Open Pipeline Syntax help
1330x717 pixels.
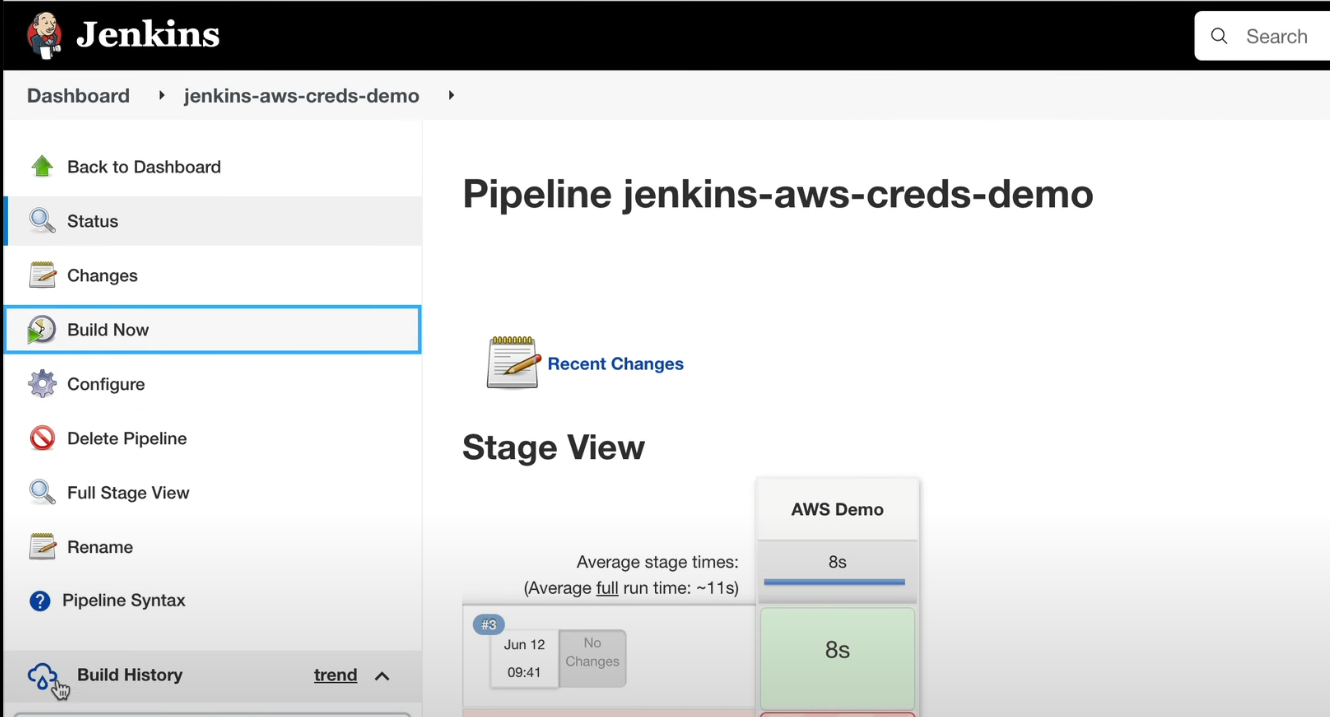pyautogui.click(x=124, y=600)
